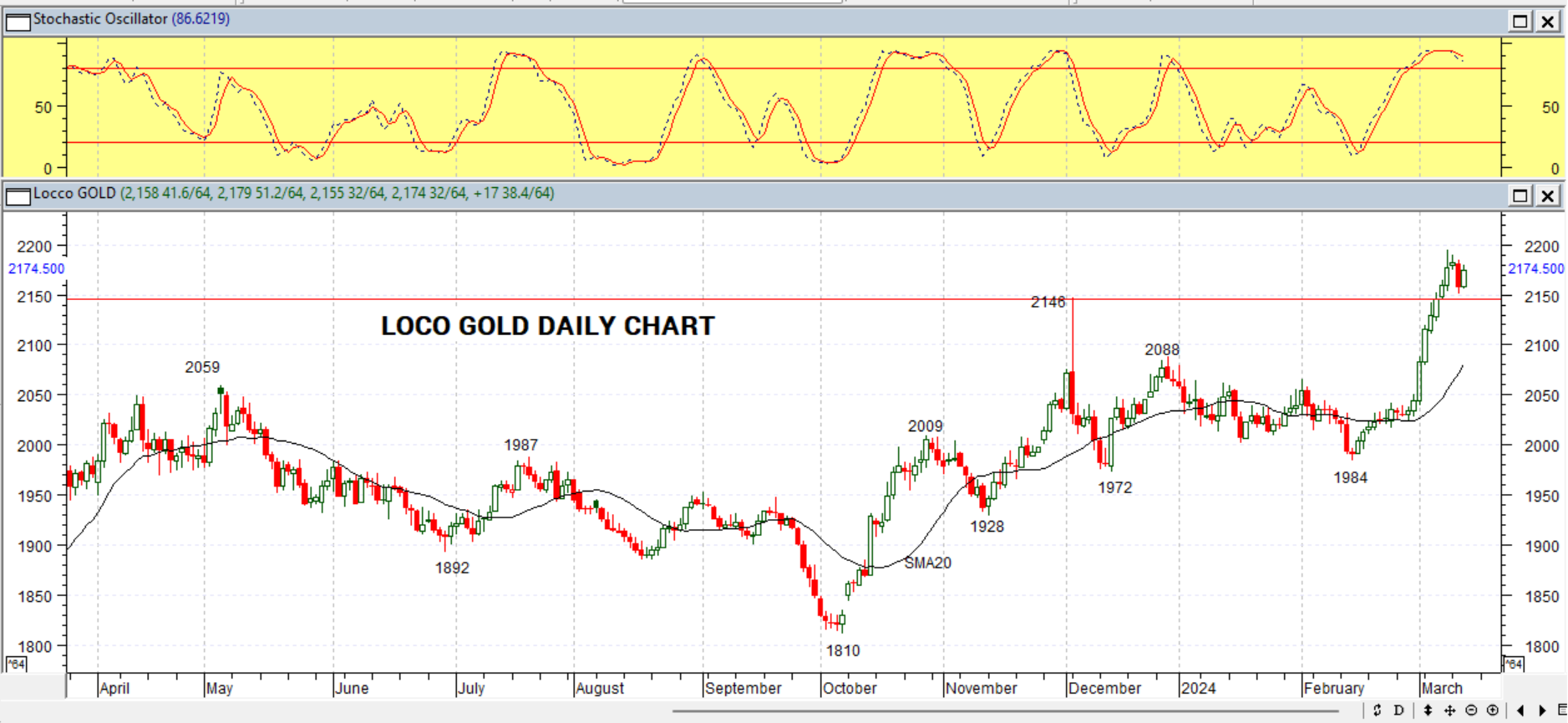The height and width of the screenshot is (723, 1568).
Task: Open the periodicity 'D' daily button
Action: click(x=1399, y=710)
